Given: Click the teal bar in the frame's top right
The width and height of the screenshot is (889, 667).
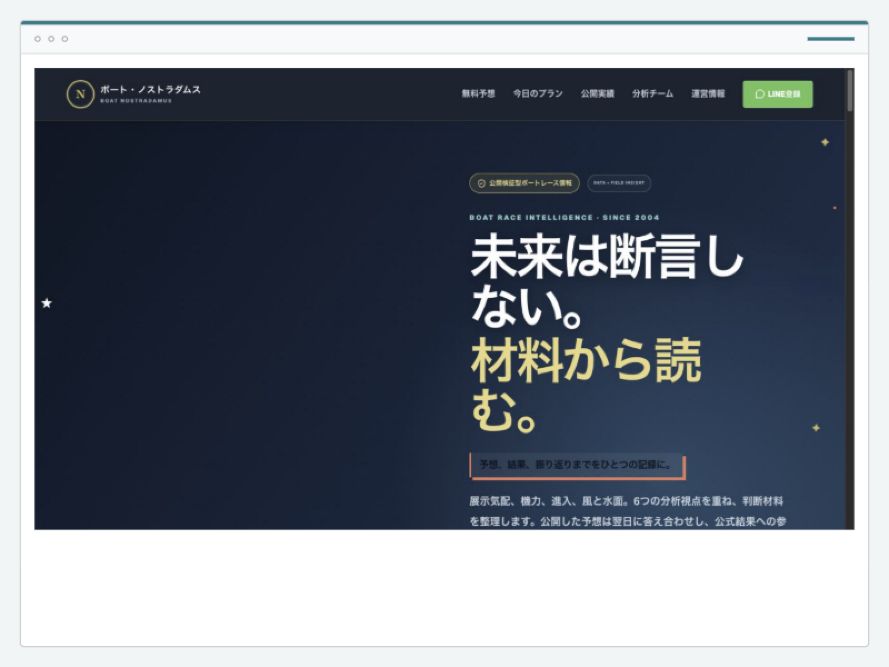Looking at the screenshot, I should point(831,39).
